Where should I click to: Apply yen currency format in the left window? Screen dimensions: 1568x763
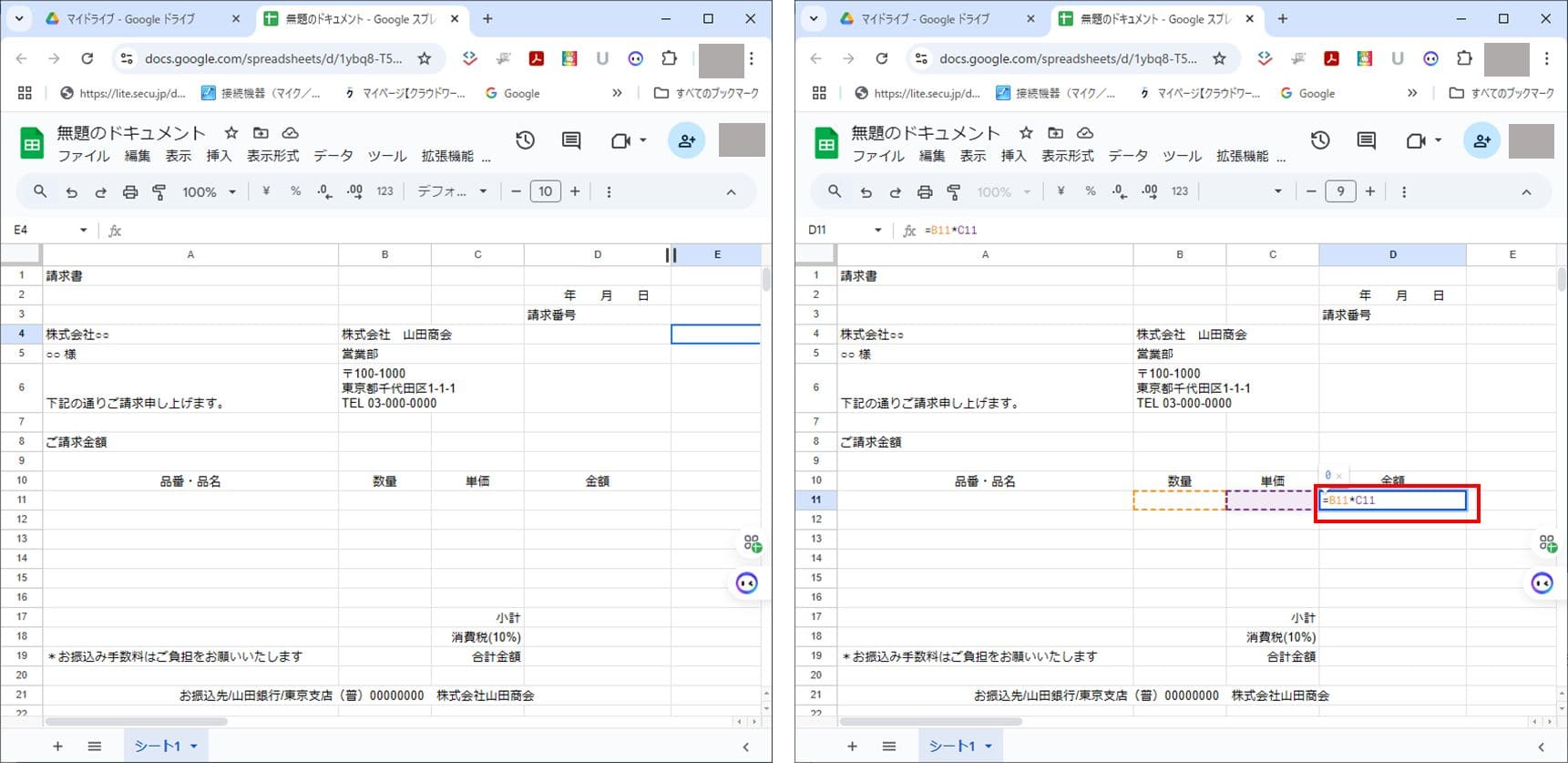pos(266,191)
